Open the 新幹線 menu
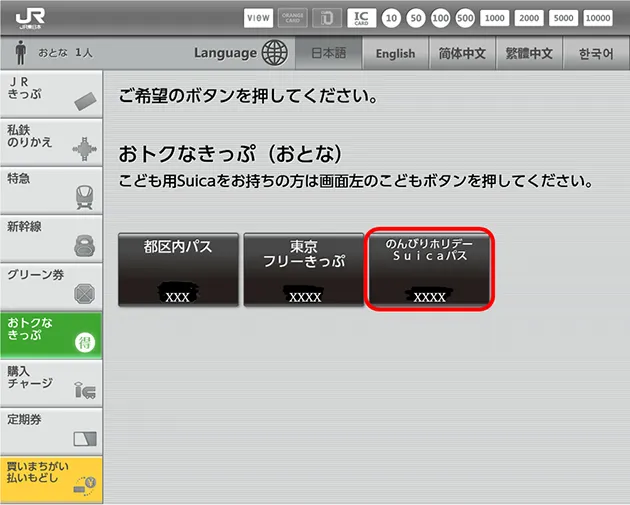The width and height of the screenshot is (630, 505). (51, 239)
